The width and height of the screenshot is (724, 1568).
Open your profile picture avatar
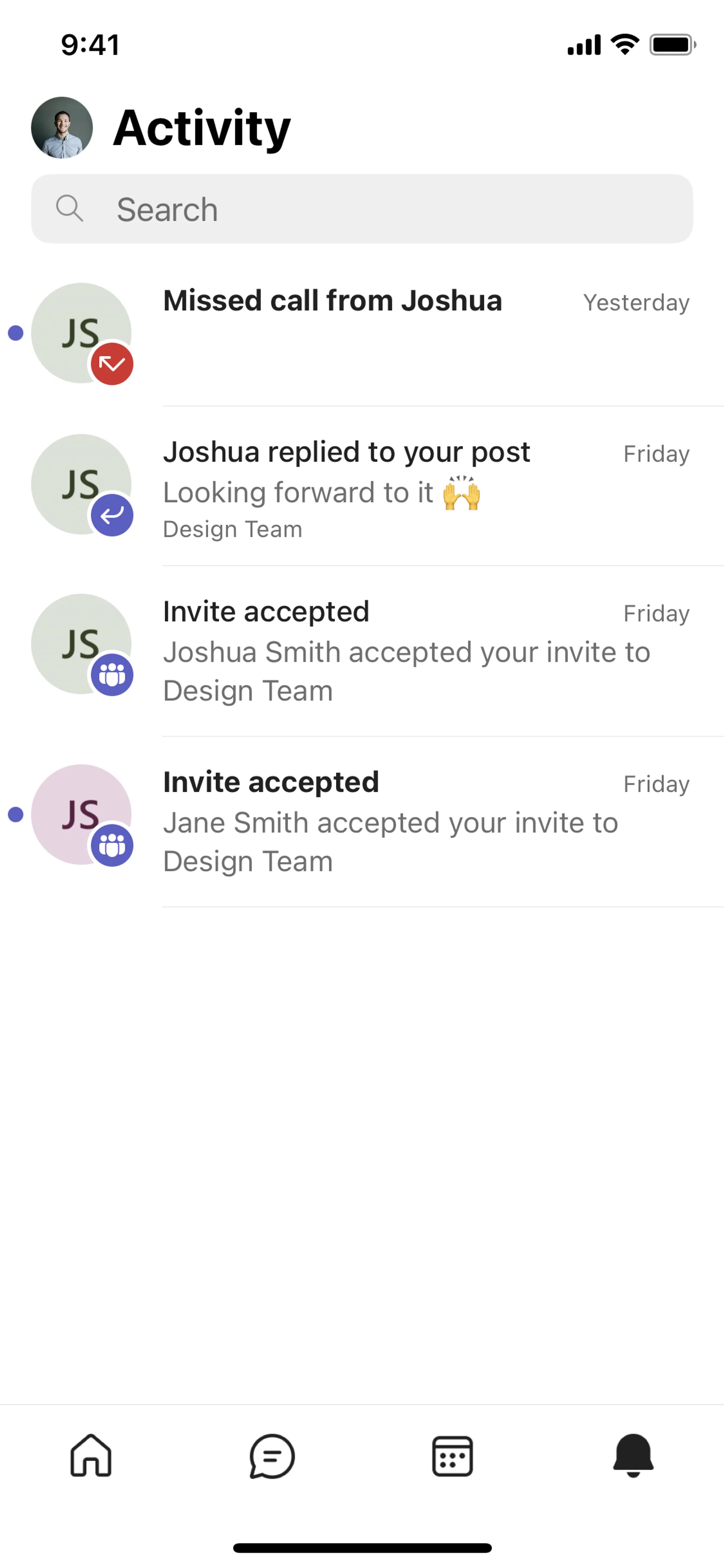click(62, 128)
